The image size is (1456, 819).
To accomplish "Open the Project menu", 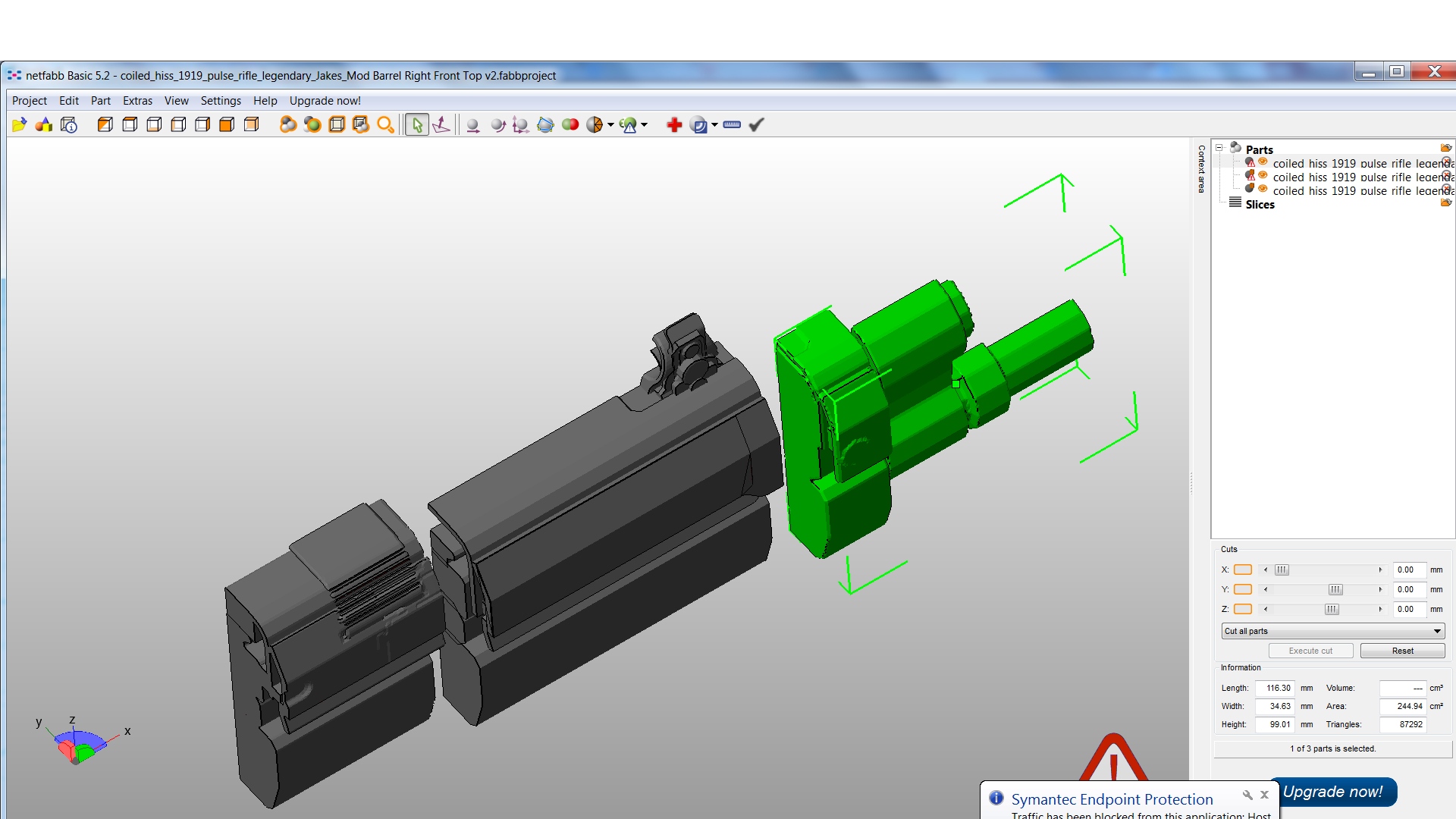I will 29,101.
